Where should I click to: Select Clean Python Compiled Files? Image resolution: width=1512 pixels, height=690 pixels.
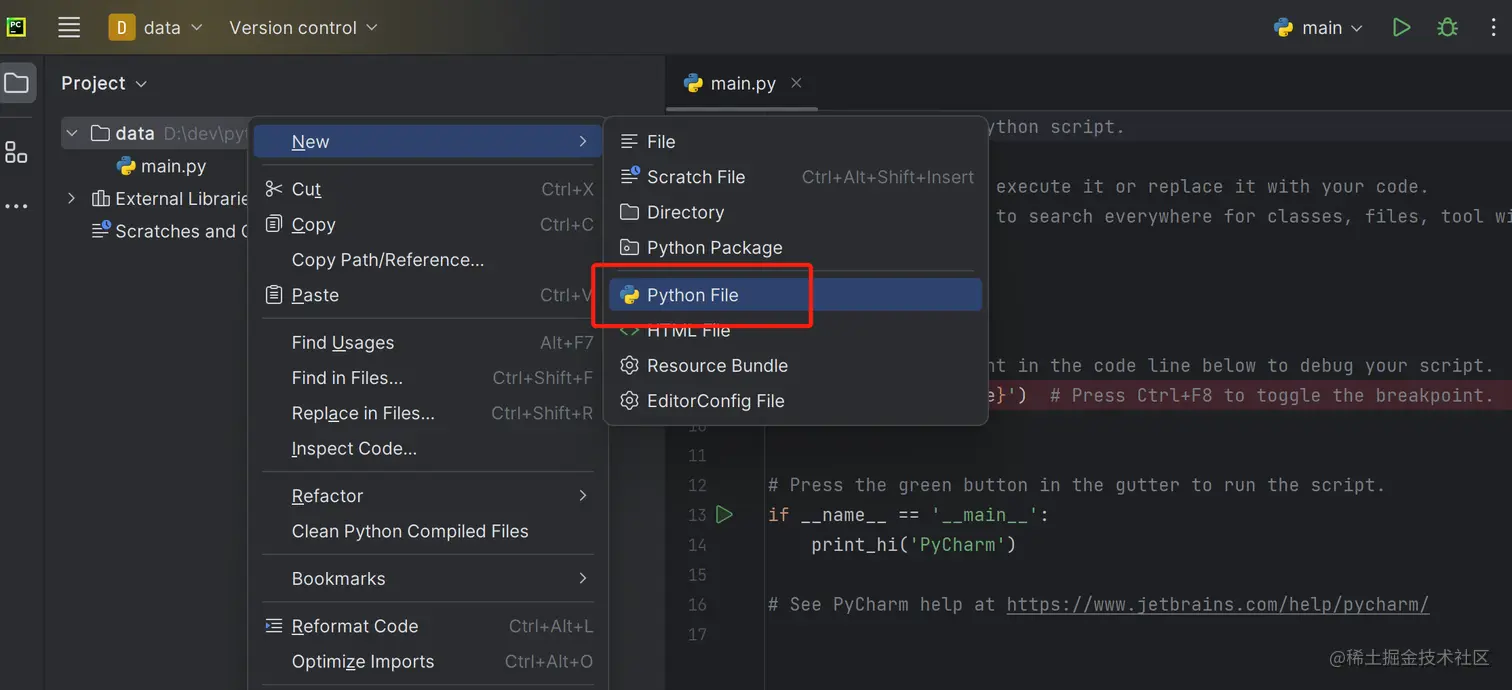click(427, 531)
